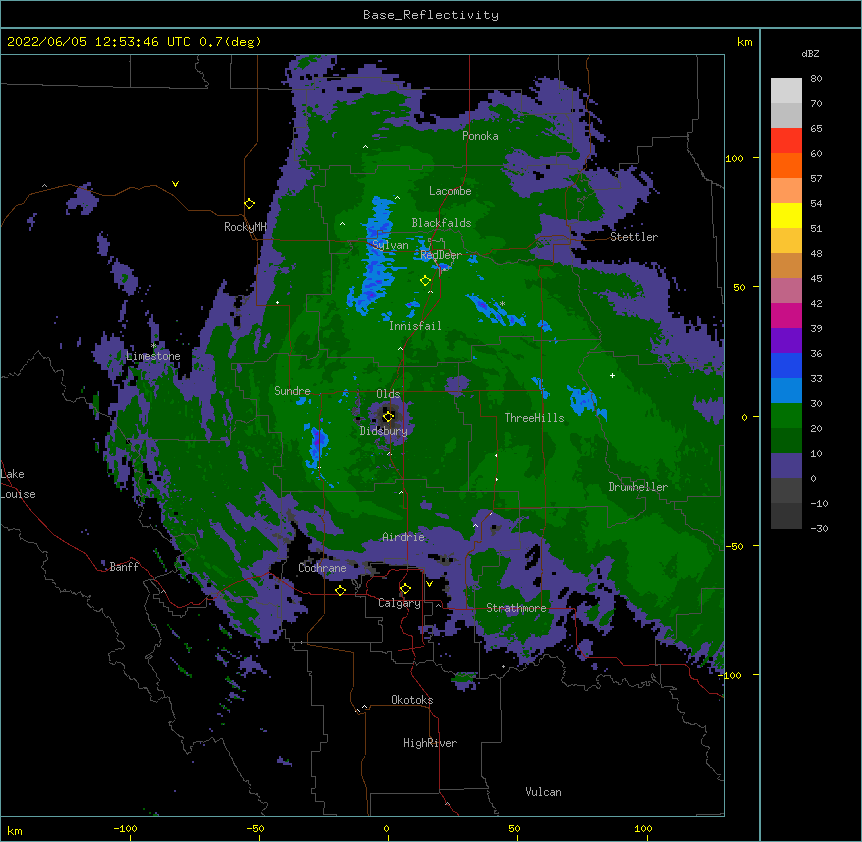Image resolution: width=862 pixels, height=842 pixels.
Task: Click the RockyMH town label
Action: click(x=245, y=227)
